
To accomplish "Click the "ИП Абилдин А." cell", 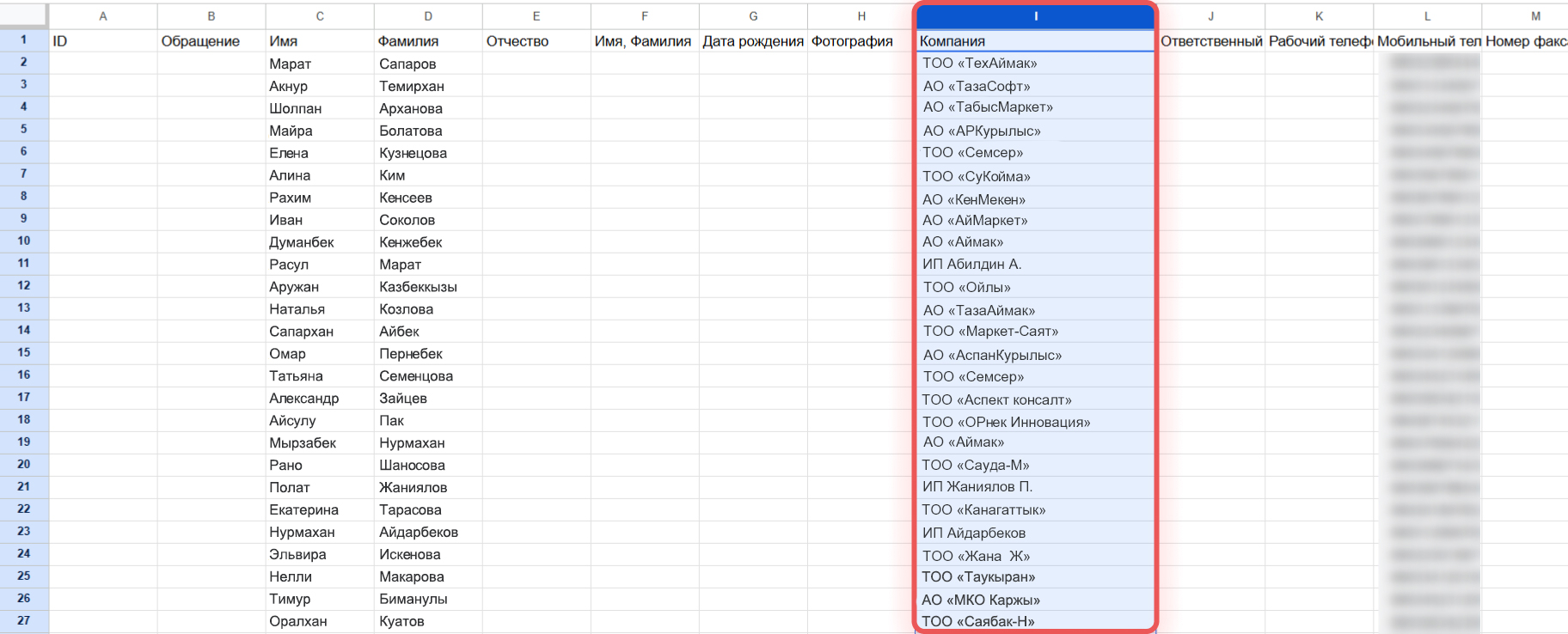I will coord(1035,265).
